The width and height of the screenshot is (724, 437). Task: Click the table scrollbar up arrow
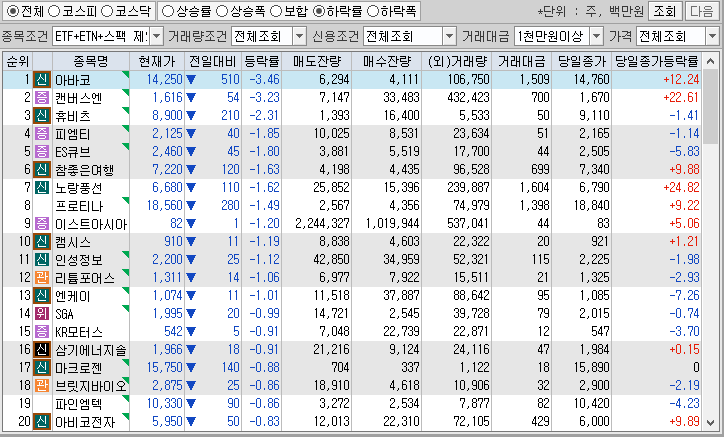(710, 61)
